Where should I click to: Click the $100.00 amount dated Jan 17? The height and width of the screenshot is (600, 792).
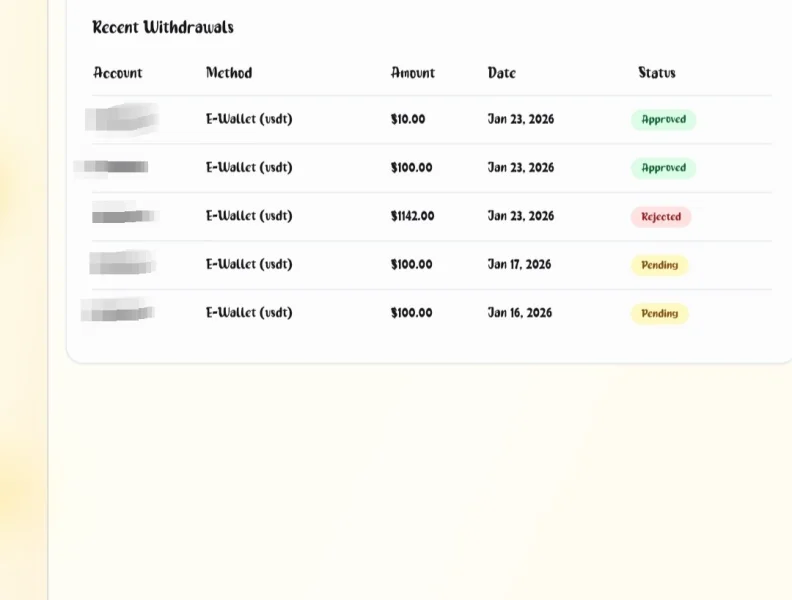pyautogui.click(x=412, y=265)
